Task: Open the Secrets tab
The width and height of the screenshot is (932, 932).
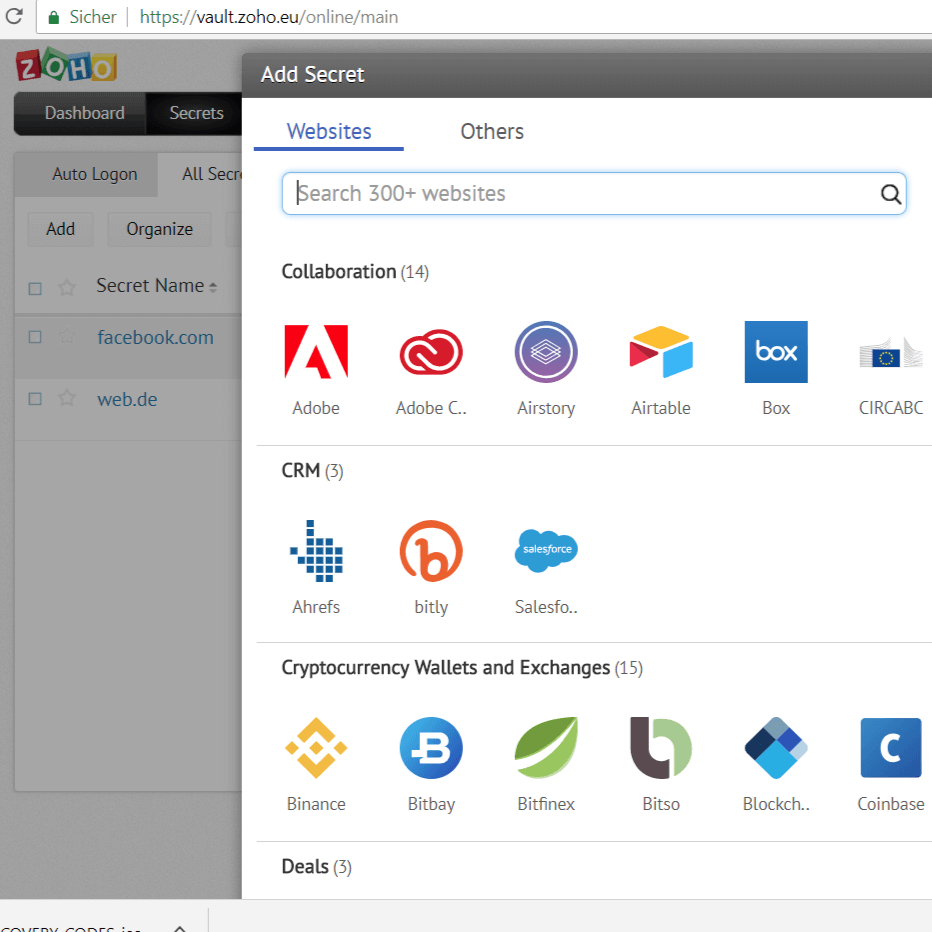Action: pyautogui.click(x=196, y=113)
